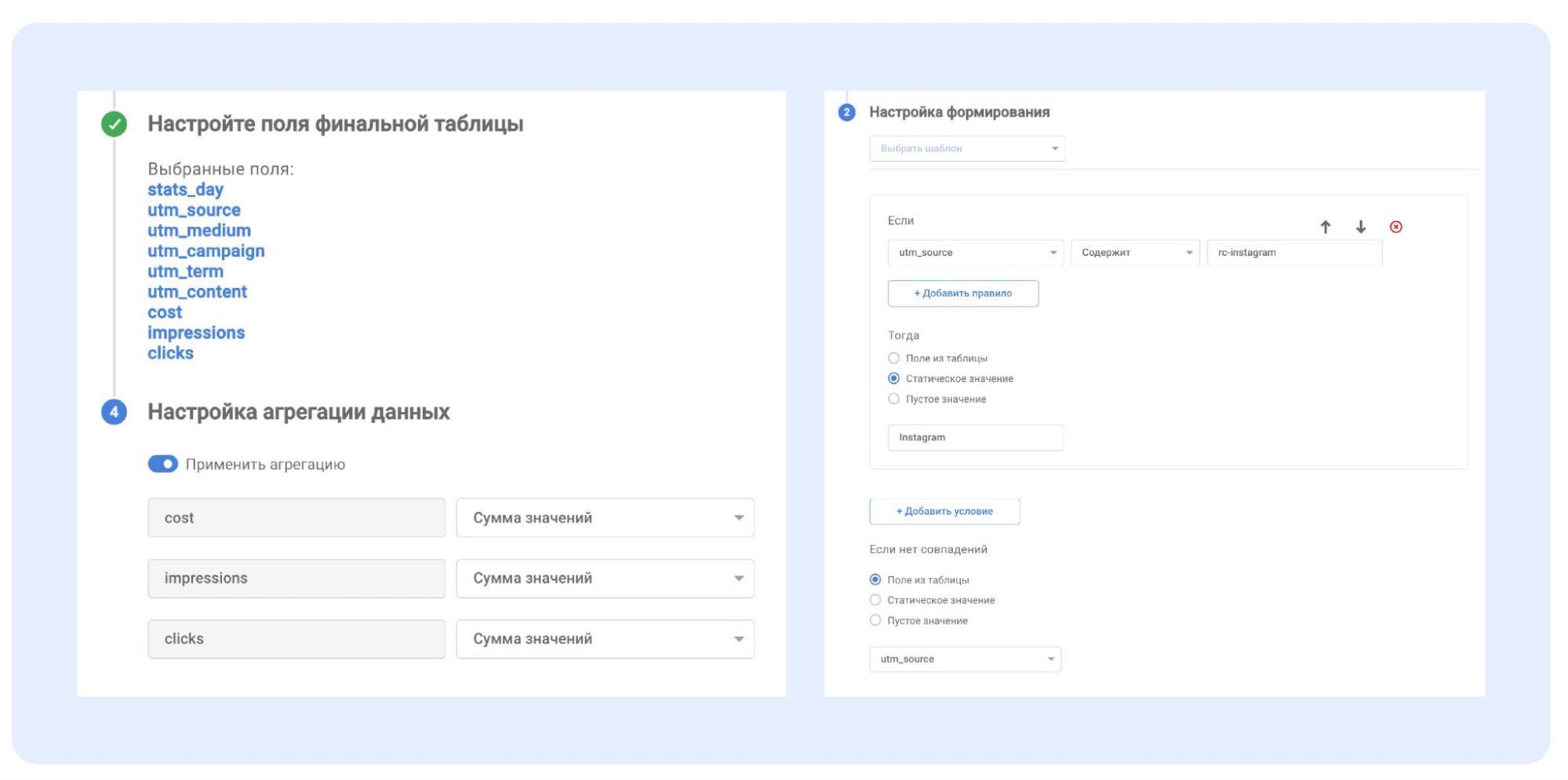Toggle the Применить агрегацию switch

(163, 465)
